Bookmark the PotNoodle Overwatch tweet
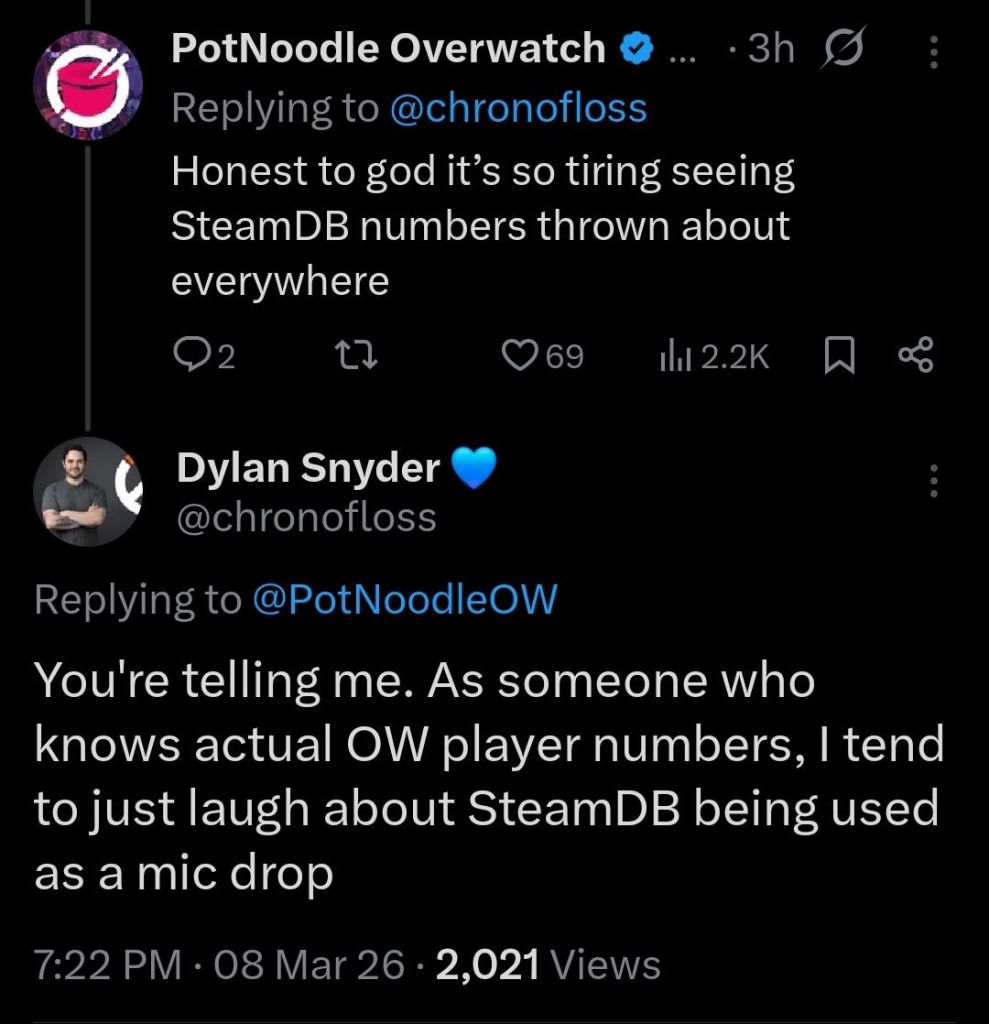This screenshot has width=989, height=1024. pos(839,356)
